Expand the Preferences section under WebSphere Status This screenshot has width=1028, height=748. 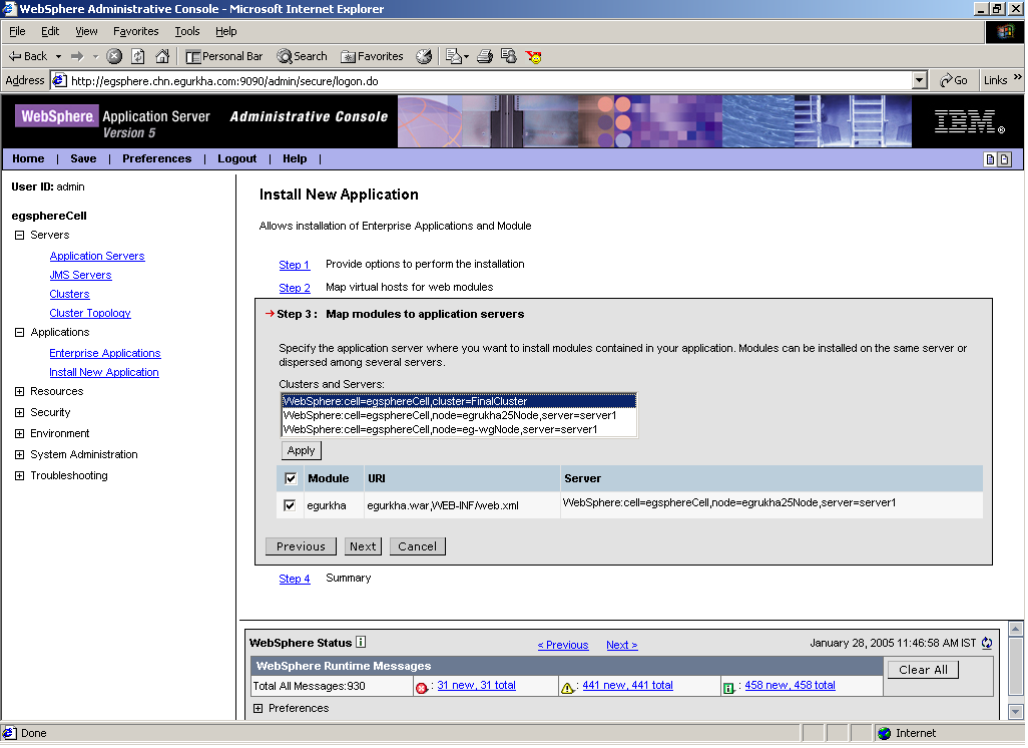click(258, 708)
